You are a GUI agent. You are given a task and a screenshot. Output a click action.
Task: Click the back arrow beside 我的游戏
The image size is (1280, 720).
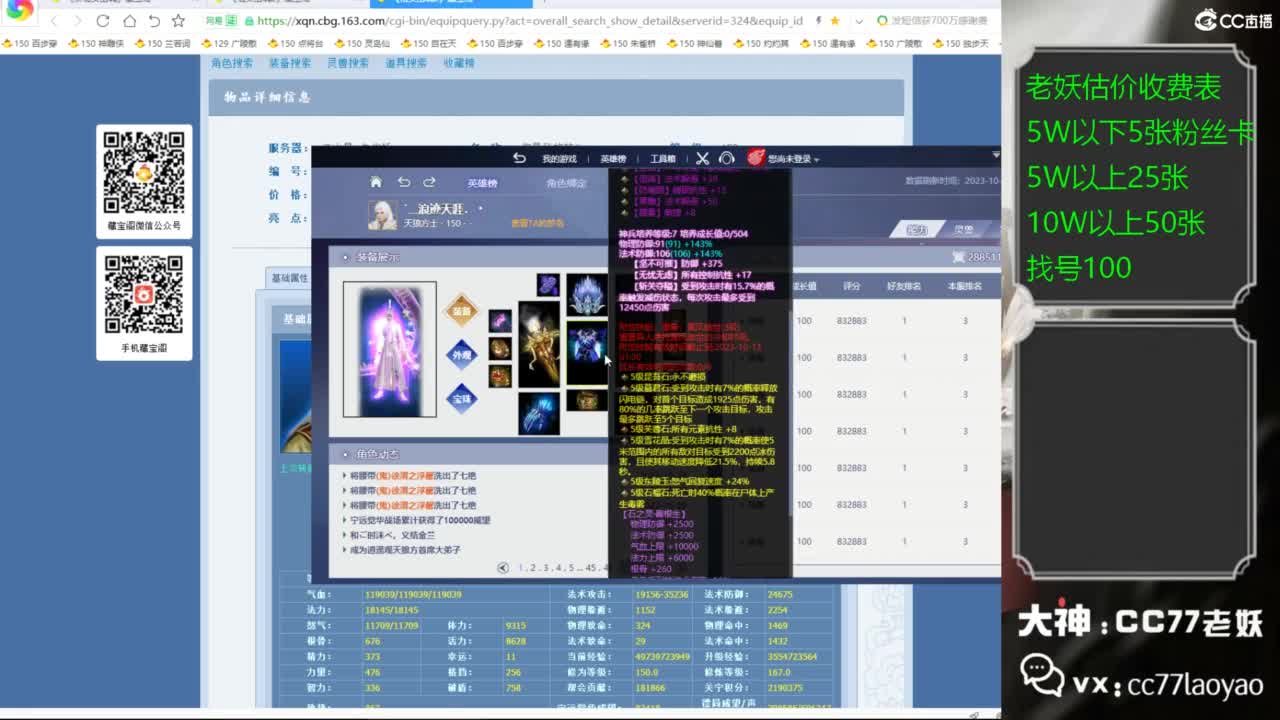point(519,158)
